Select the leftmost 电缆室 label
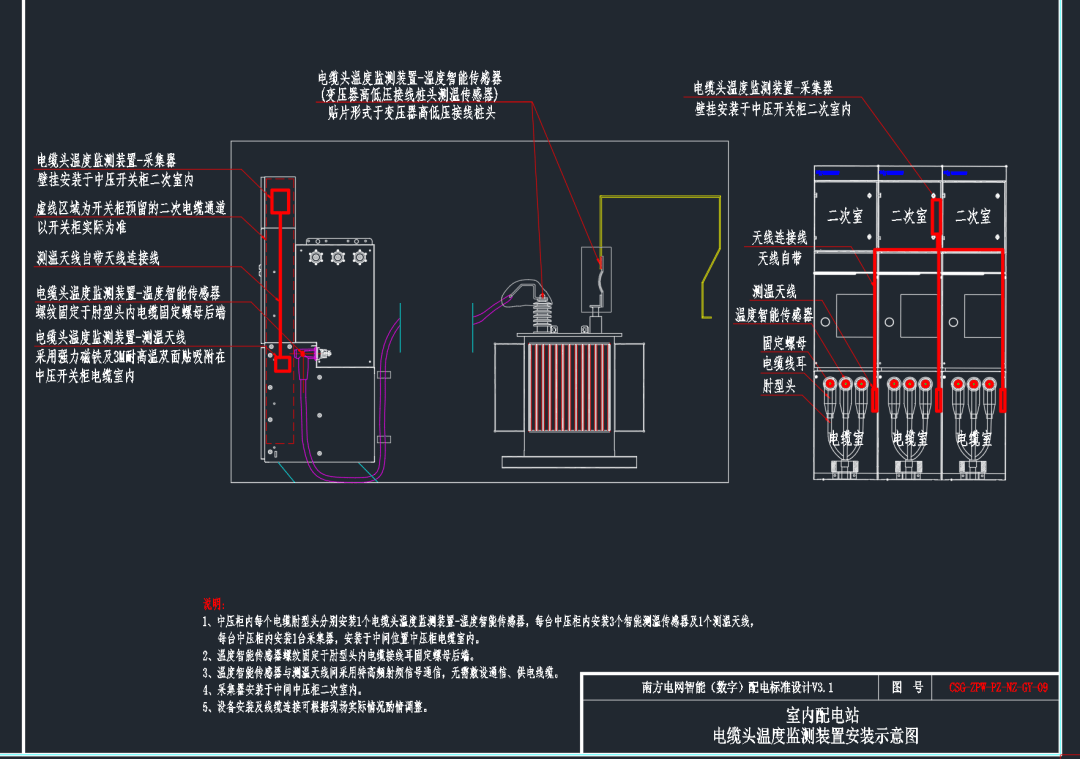 (845, 438)
